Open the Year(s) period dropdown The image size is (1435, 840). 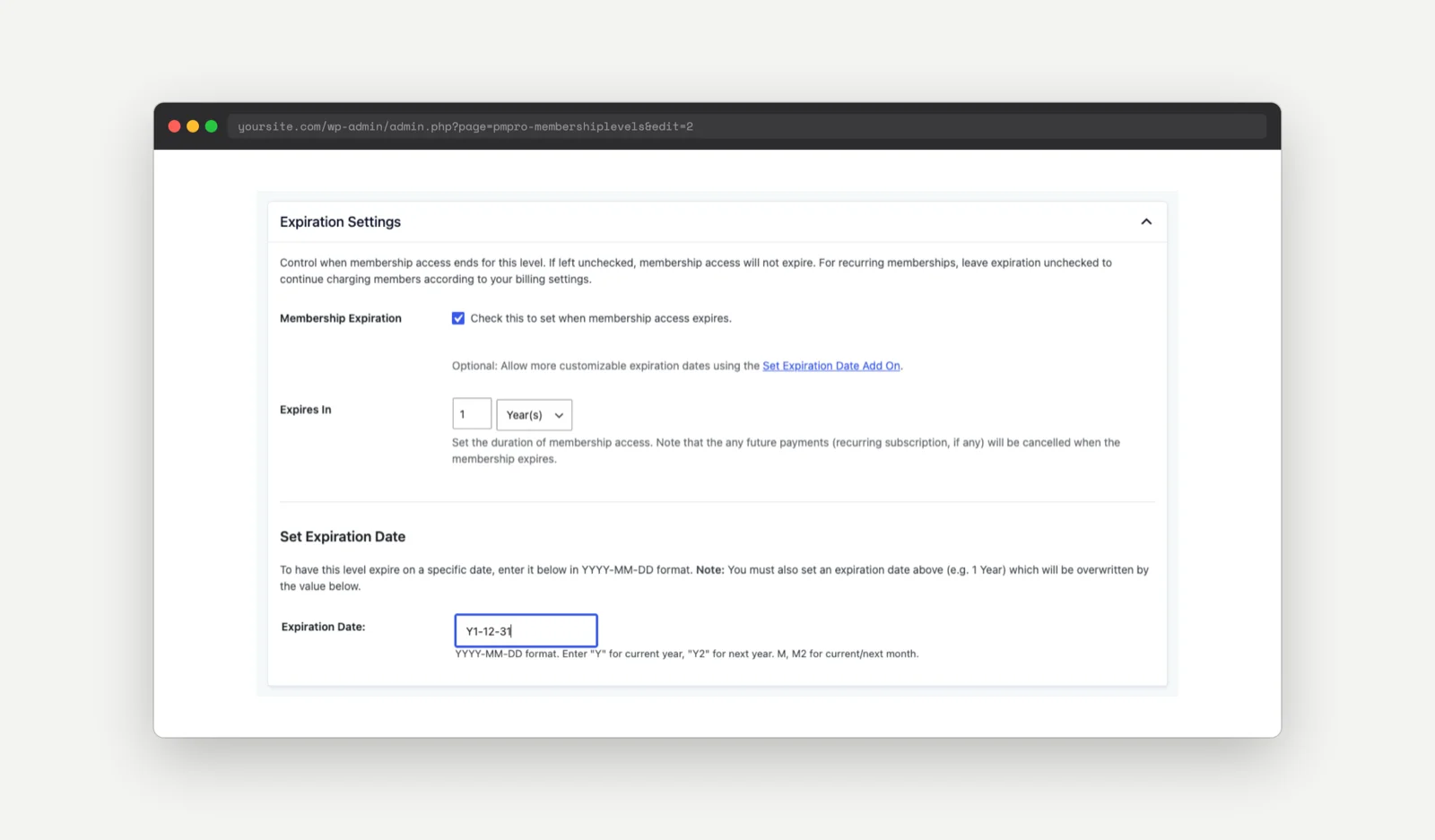(x=535, y=415)
